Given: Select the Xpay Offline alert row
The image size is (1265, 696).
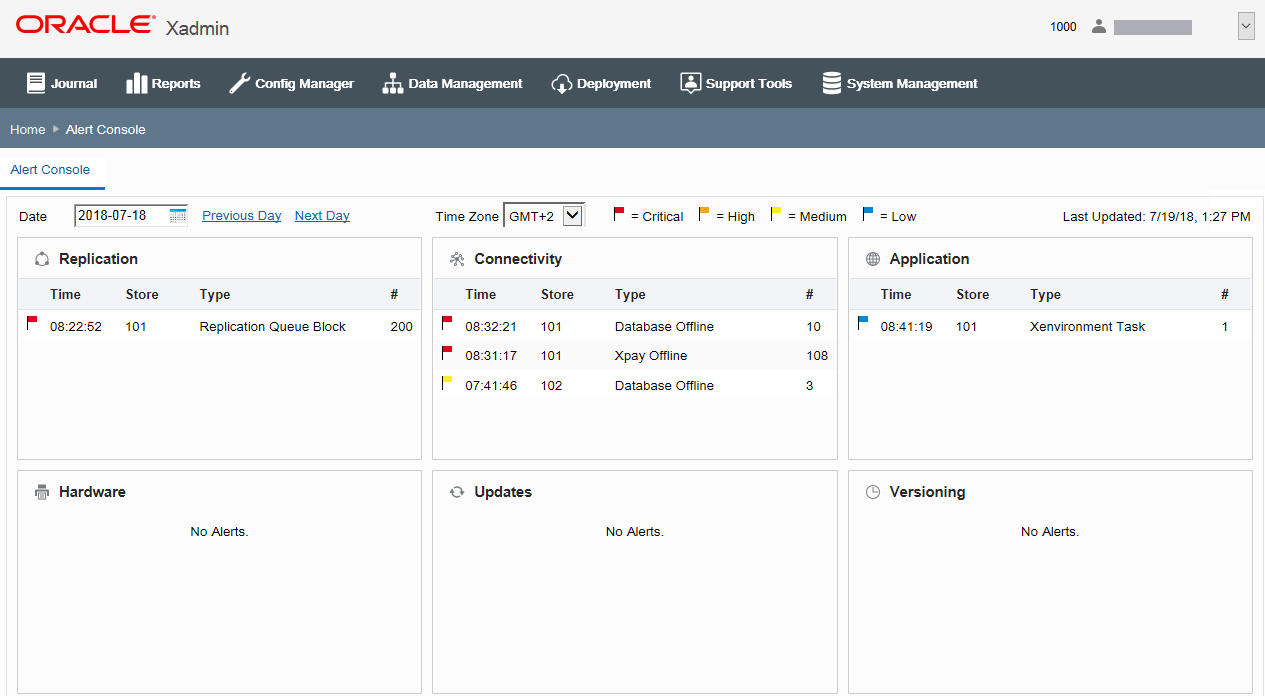Looking at the screenshot, I should (x=634, y=355).
